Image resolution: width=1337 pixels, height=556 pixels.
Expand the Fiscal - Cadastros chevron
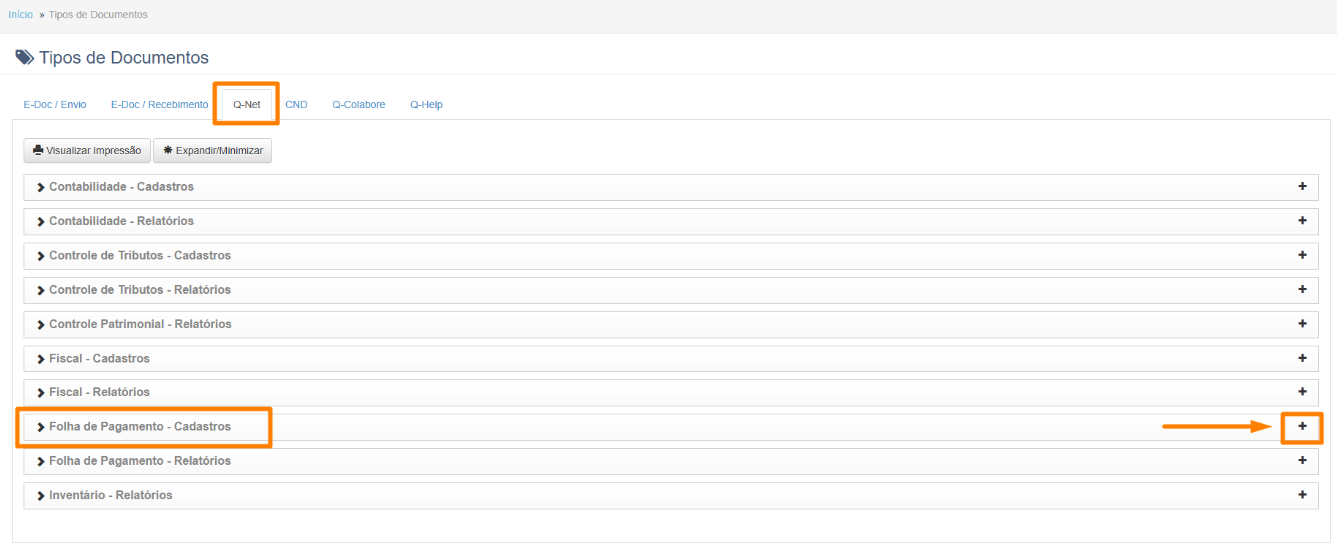coord(41,359)
